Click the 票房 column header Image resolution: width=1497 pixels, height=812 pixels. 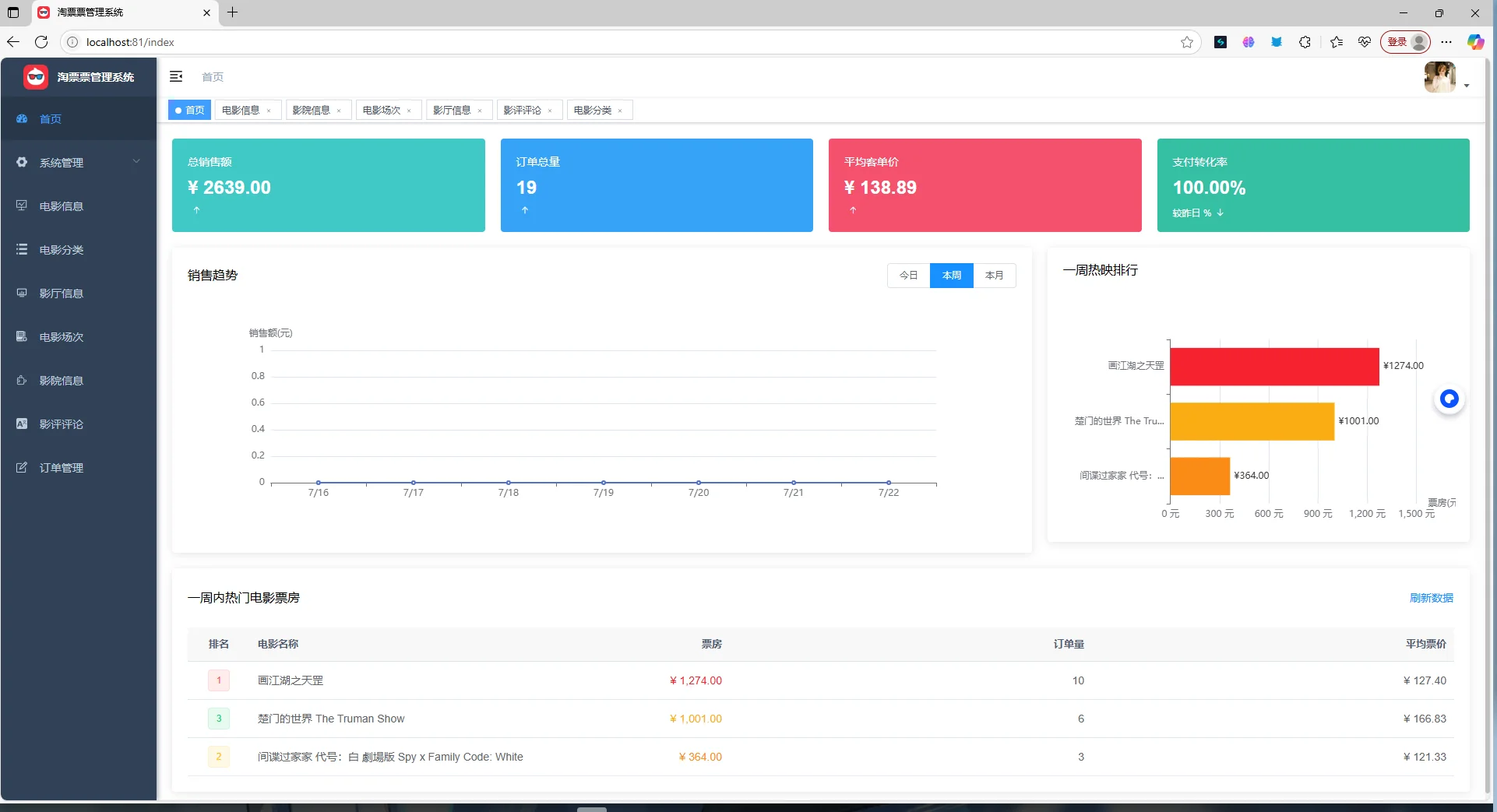pos(712,644)
